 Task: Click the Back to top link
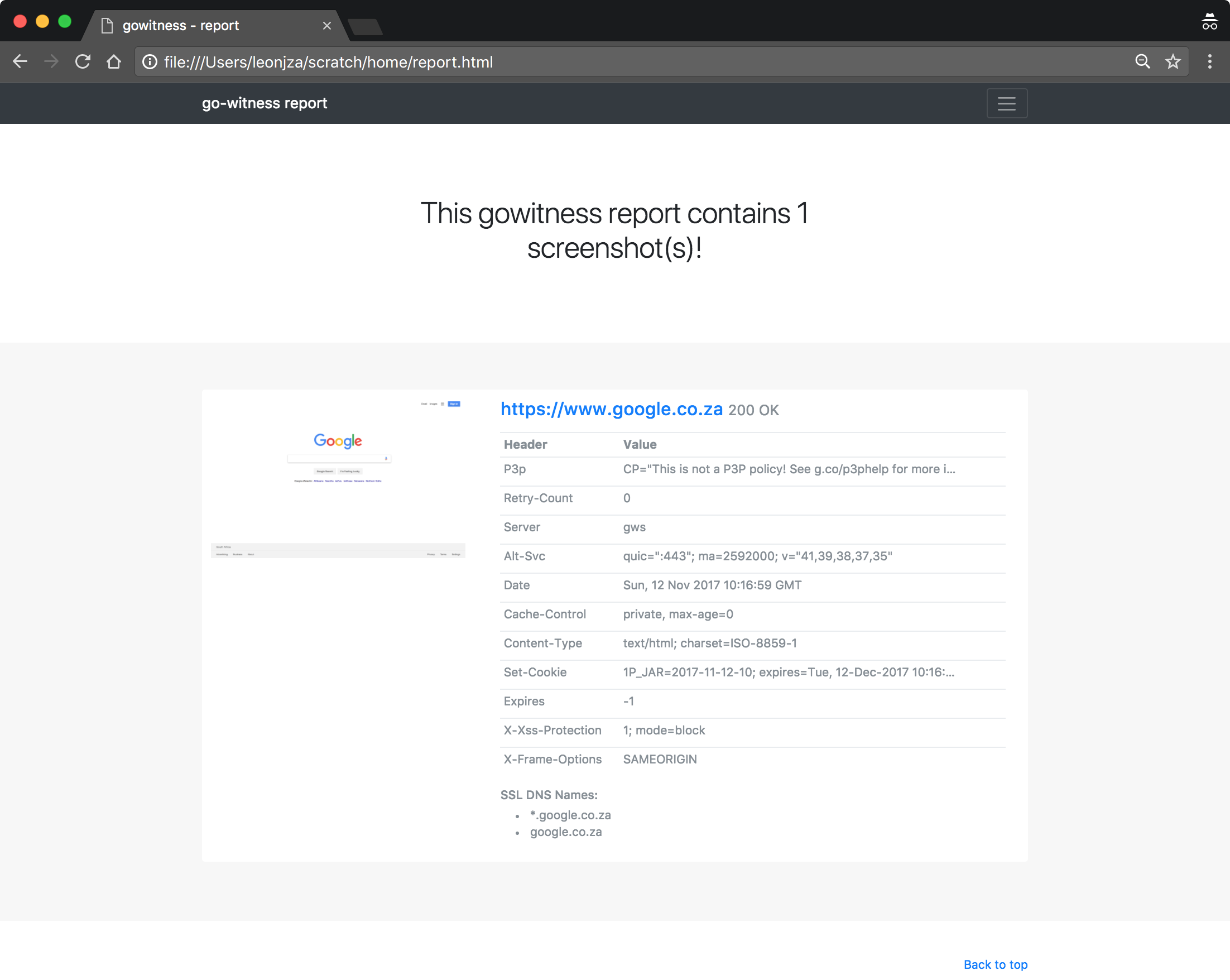point(995,964)
